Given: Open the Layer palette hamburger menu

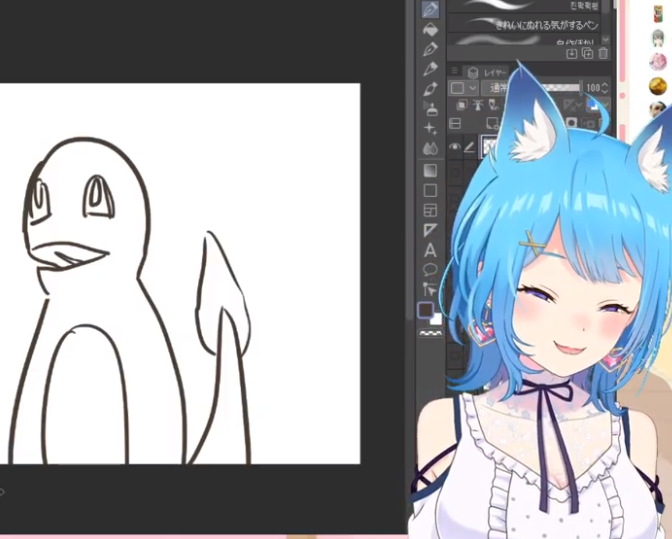Looking at the screenshot, I should pos(455,71).
